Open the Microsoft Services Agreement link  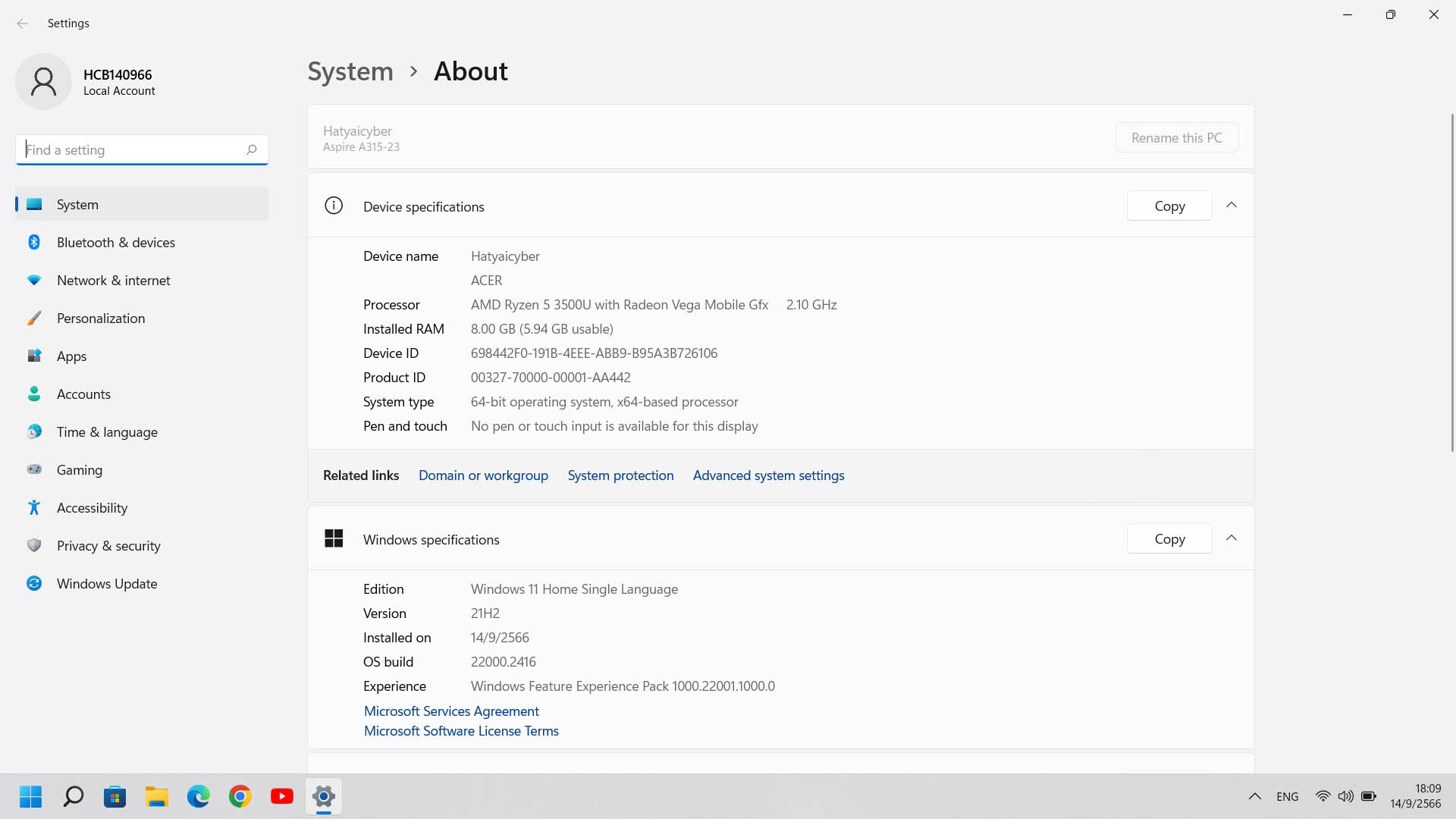tap(451, 711)
